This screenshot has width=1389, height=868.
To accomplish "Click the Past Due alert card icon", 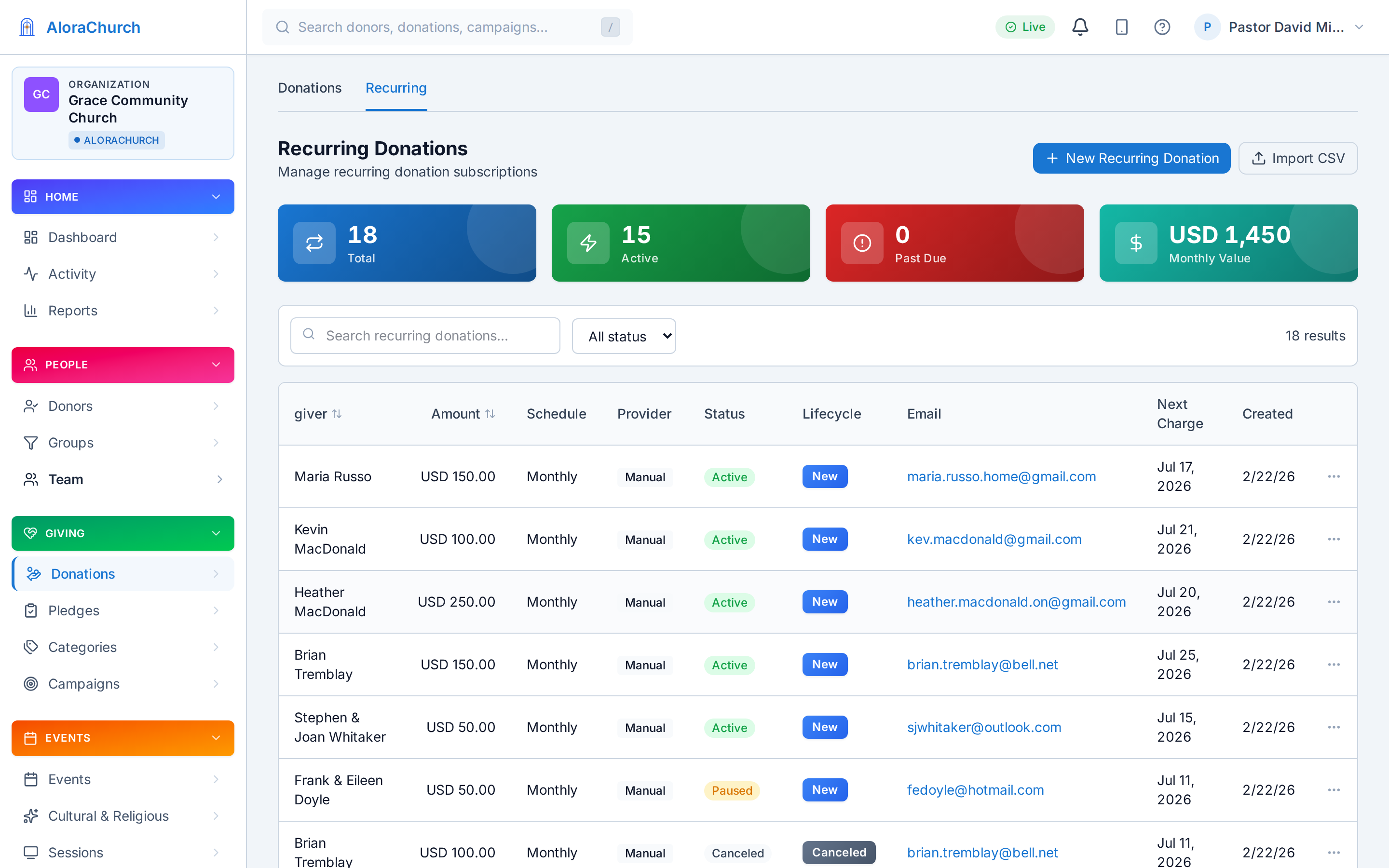I will (862, 243).
